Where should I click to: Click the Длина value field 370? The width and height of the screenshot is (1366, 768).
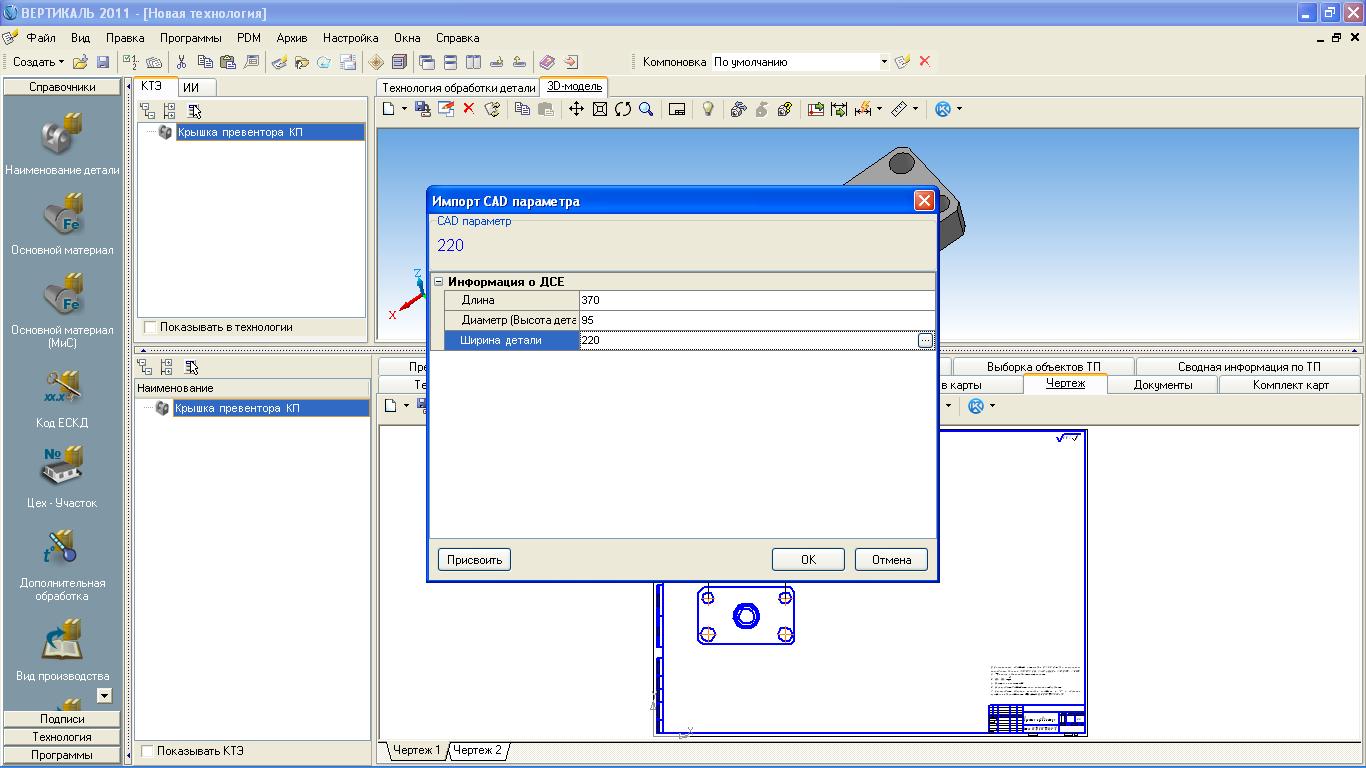point(757,300)
